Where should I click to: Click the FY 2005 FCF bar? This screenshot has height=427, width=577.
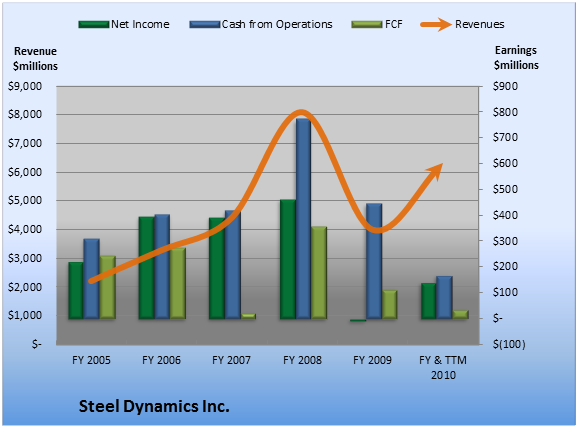[x=107, y=287]
